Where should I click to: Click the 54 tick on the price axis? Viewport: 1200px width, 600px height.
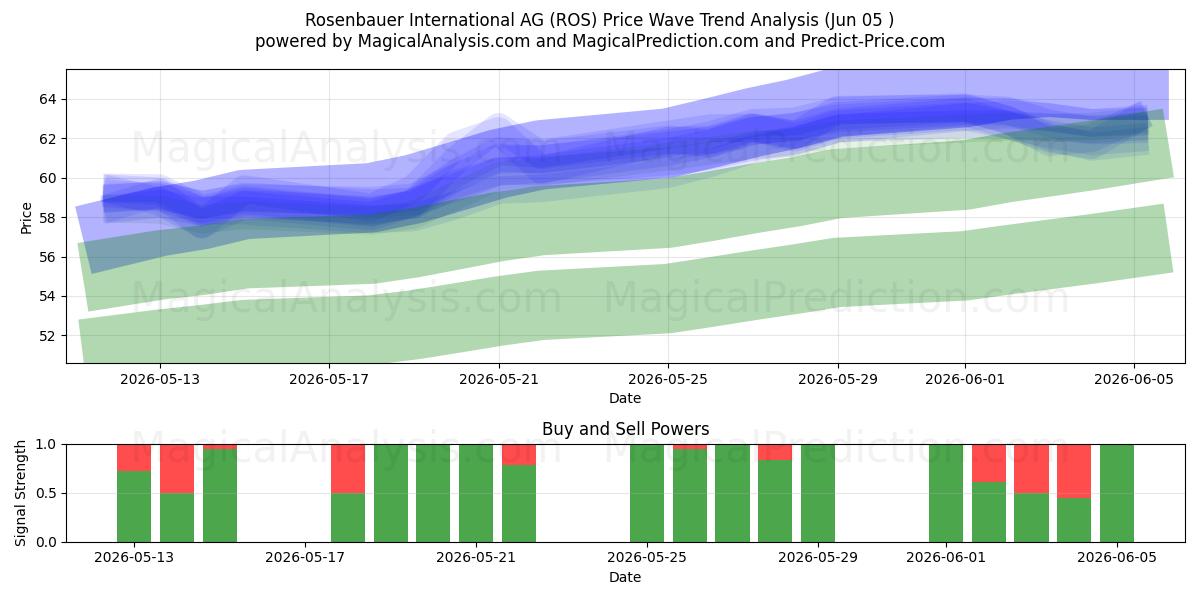[50, 296]
